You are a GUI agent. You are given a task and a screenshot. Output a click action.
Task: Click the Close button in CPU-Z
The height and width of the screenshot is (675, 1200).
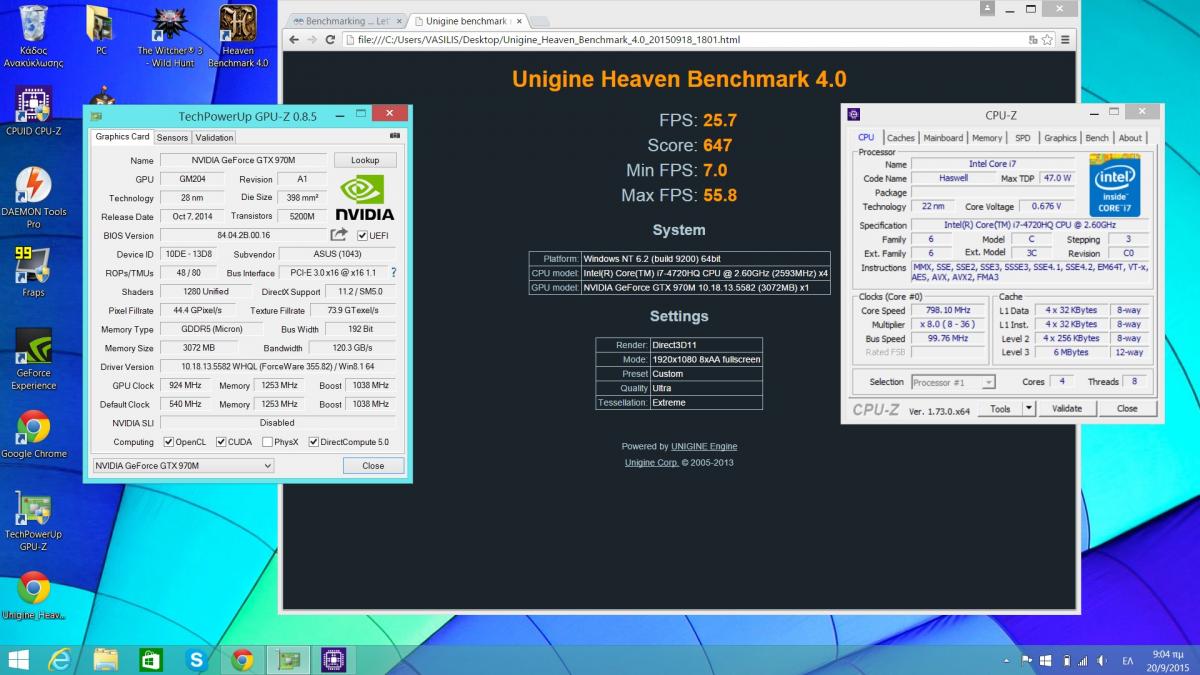tap(1127, 408)
